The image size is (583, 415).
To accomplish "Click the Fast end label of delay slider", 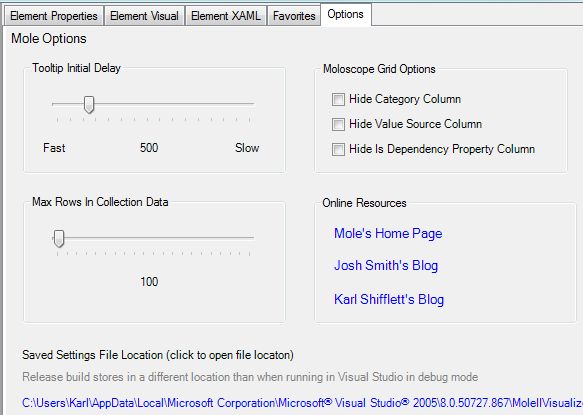I will (x=54, y=148).
